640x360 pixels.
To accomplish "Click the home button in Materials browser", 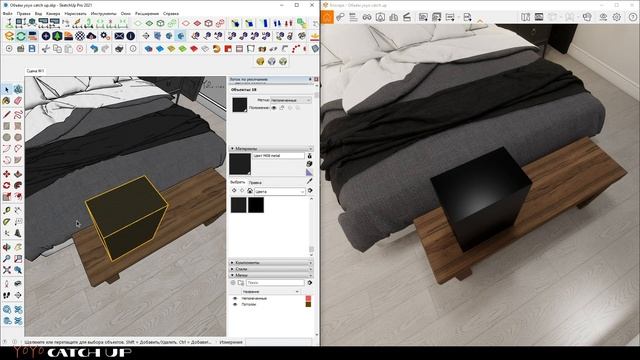I will point(250,191).
